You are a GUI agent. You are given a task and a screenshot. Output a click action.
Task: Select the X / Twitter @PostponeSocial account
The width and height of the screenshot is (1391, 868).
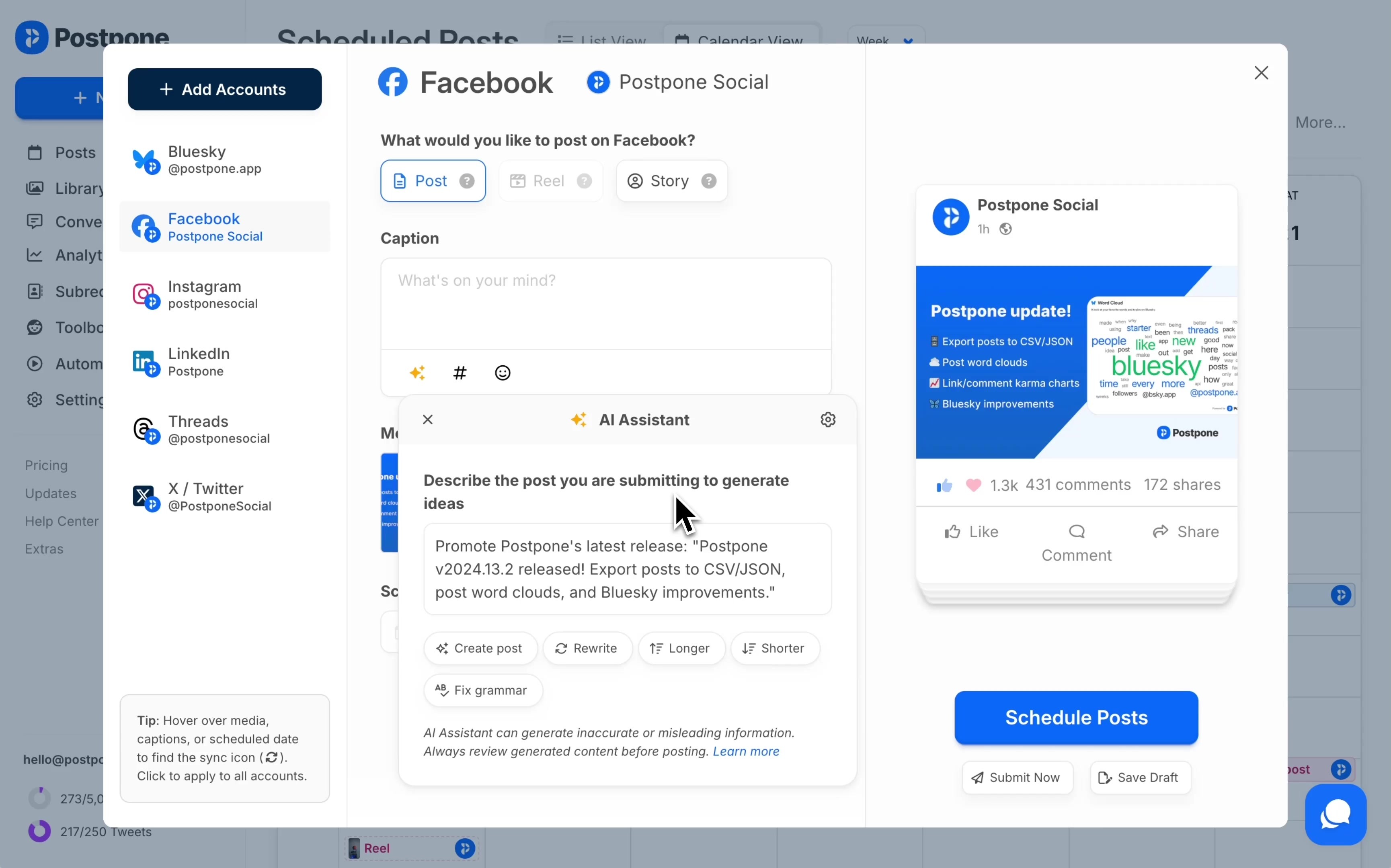click(x=225, y=497)
